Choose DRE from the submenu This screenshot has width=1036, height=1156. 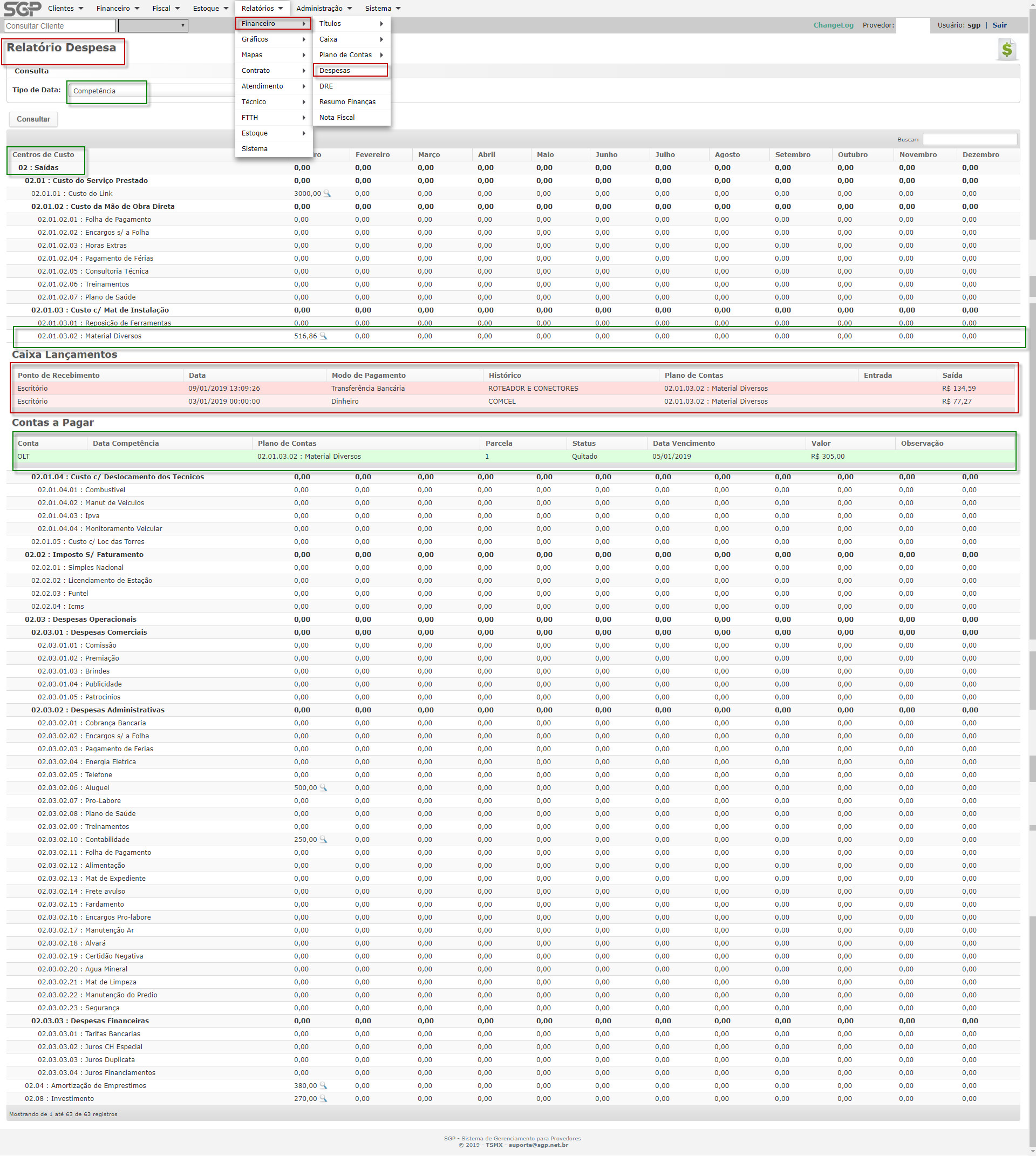click(x=326, y=86)
